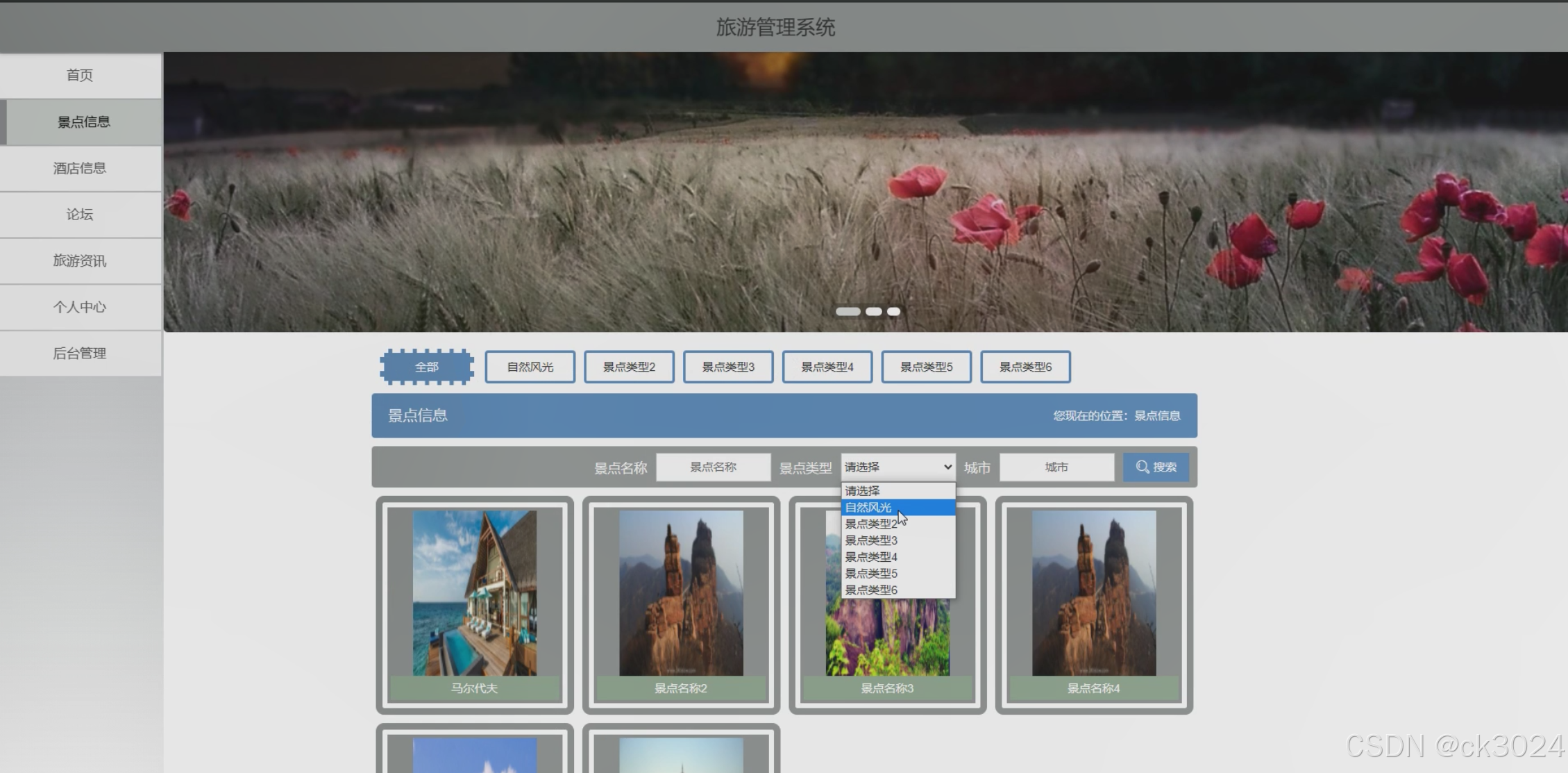The height and width of the screenshot is (773, 1568).
Task: Choose 景点类型3 in the dropdown list
Action: pos(898,540)
